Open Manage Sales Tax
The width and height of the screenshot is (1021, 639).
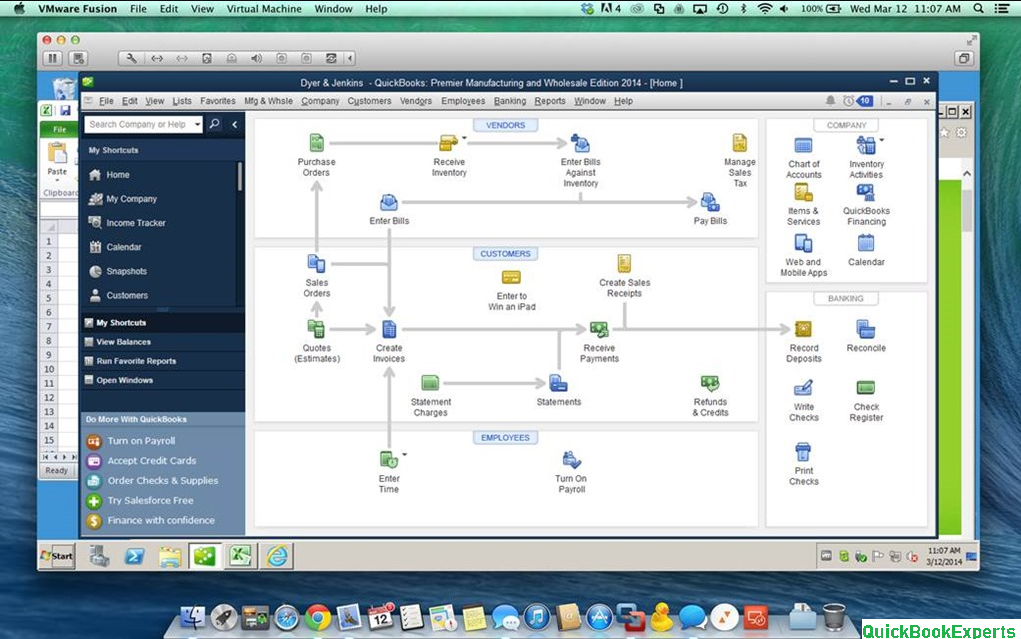(740, 143)
